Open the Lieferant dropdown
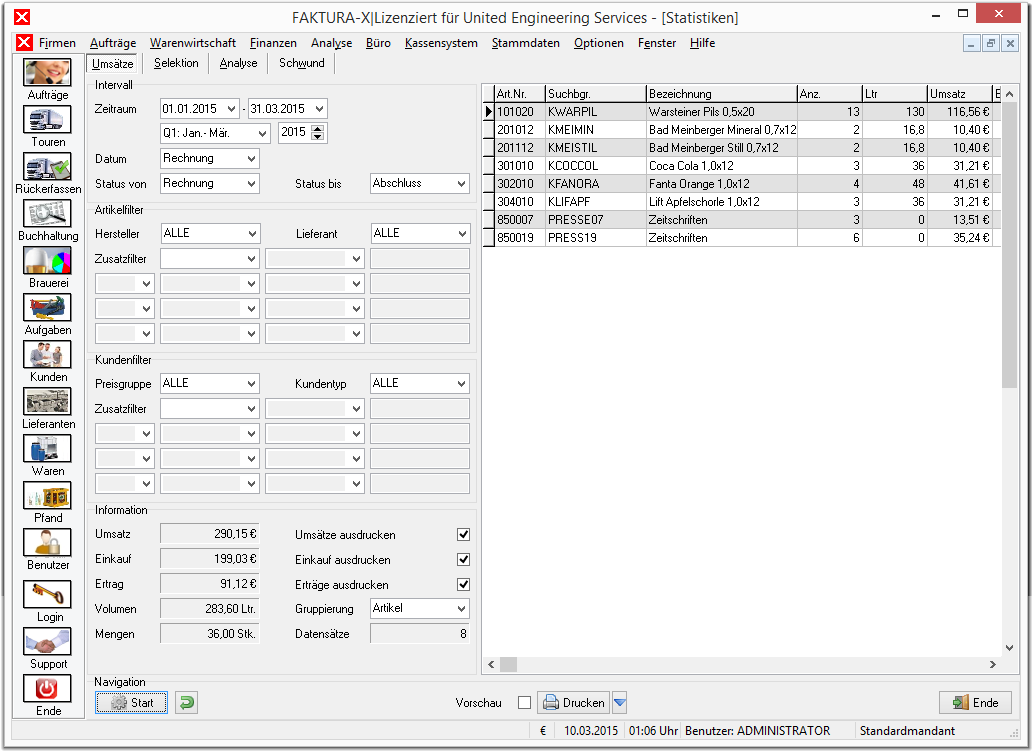Screen dimensions: 1032x751 462,234
